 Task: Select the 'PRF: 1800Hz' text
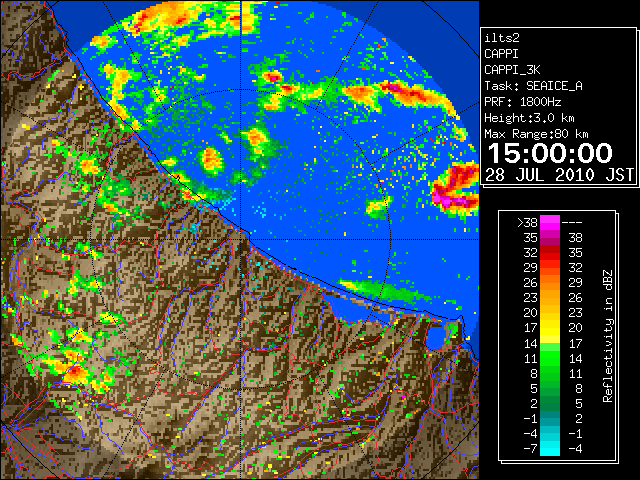tap(523, 102)
